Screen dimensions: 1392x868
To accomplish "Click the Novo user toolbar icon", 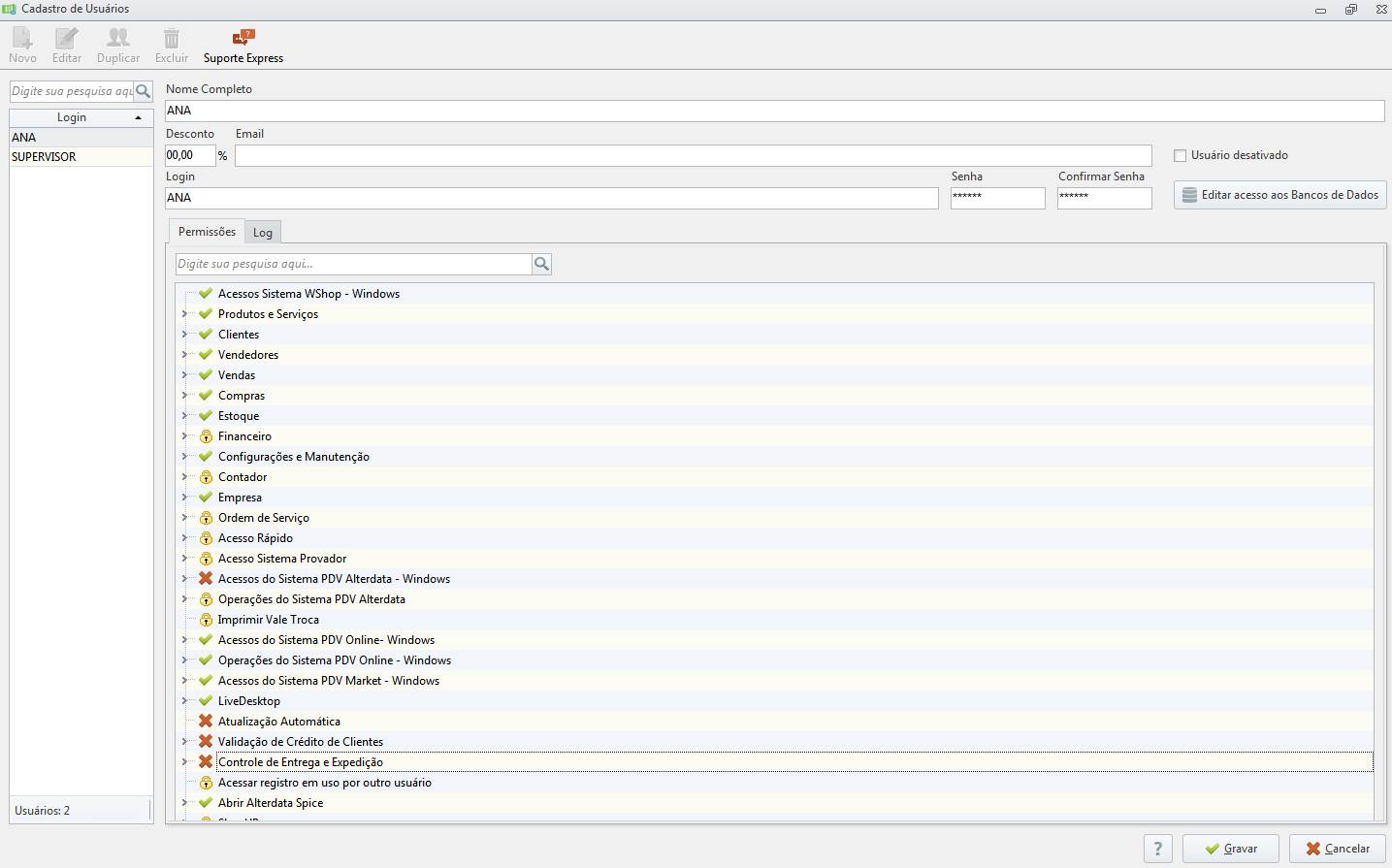I will [x=22, y=39].
